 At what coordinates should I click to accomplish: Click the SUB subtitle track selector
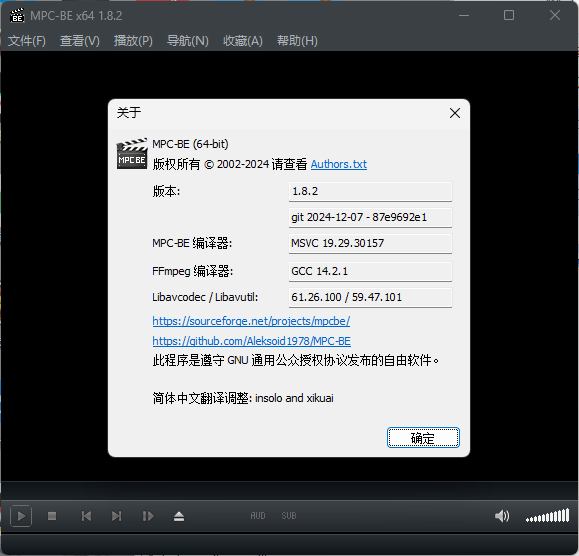coord(289,516)
